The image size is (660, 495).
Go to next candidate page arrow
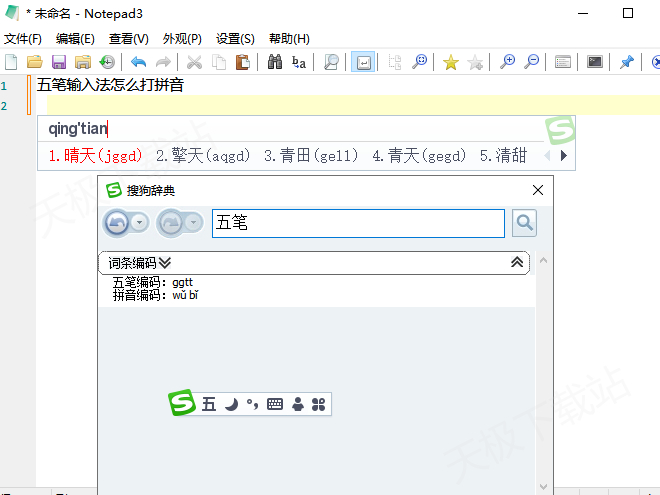point(564,156)
